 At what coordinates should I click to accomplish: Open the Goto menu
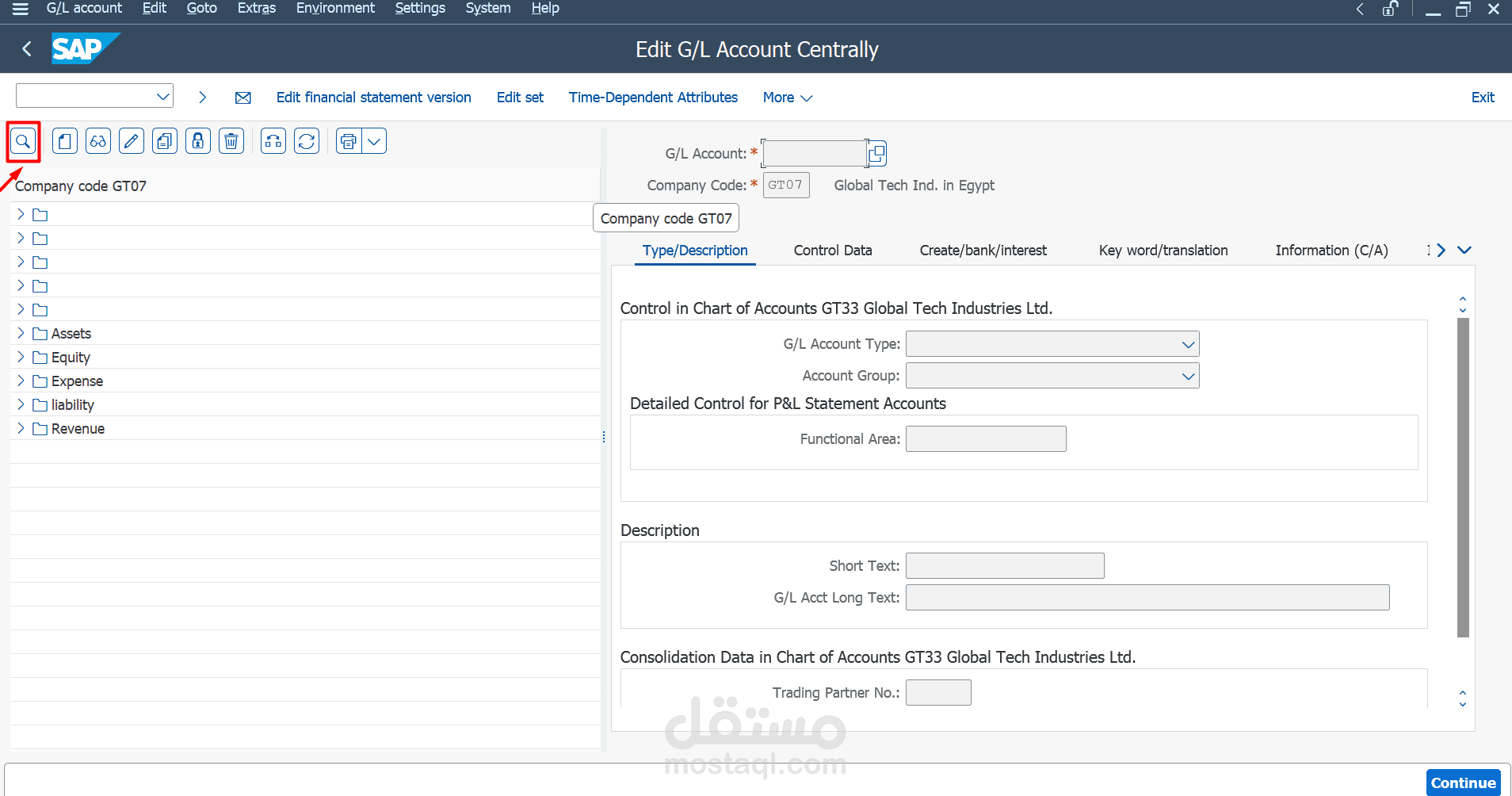201,8
